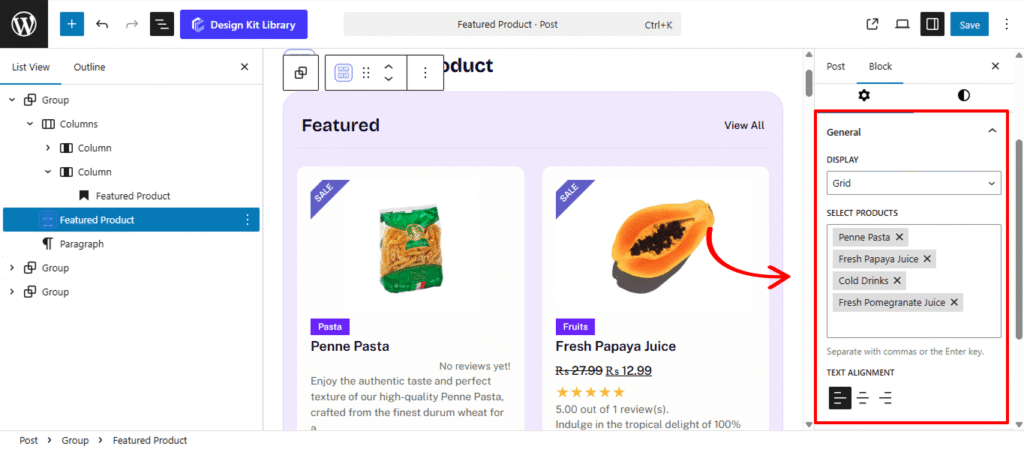The height and width of the screenshot is (449, 1024).
Task: Remove the Cold Drinks product tag
Action: [x=897, y=281]
